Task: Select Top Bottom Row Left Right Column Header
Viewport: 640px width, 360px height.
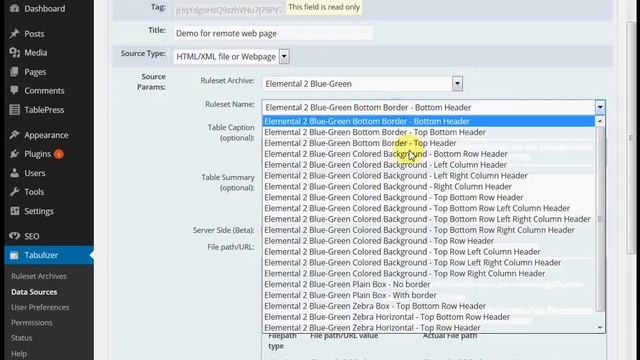Action: 429,219
